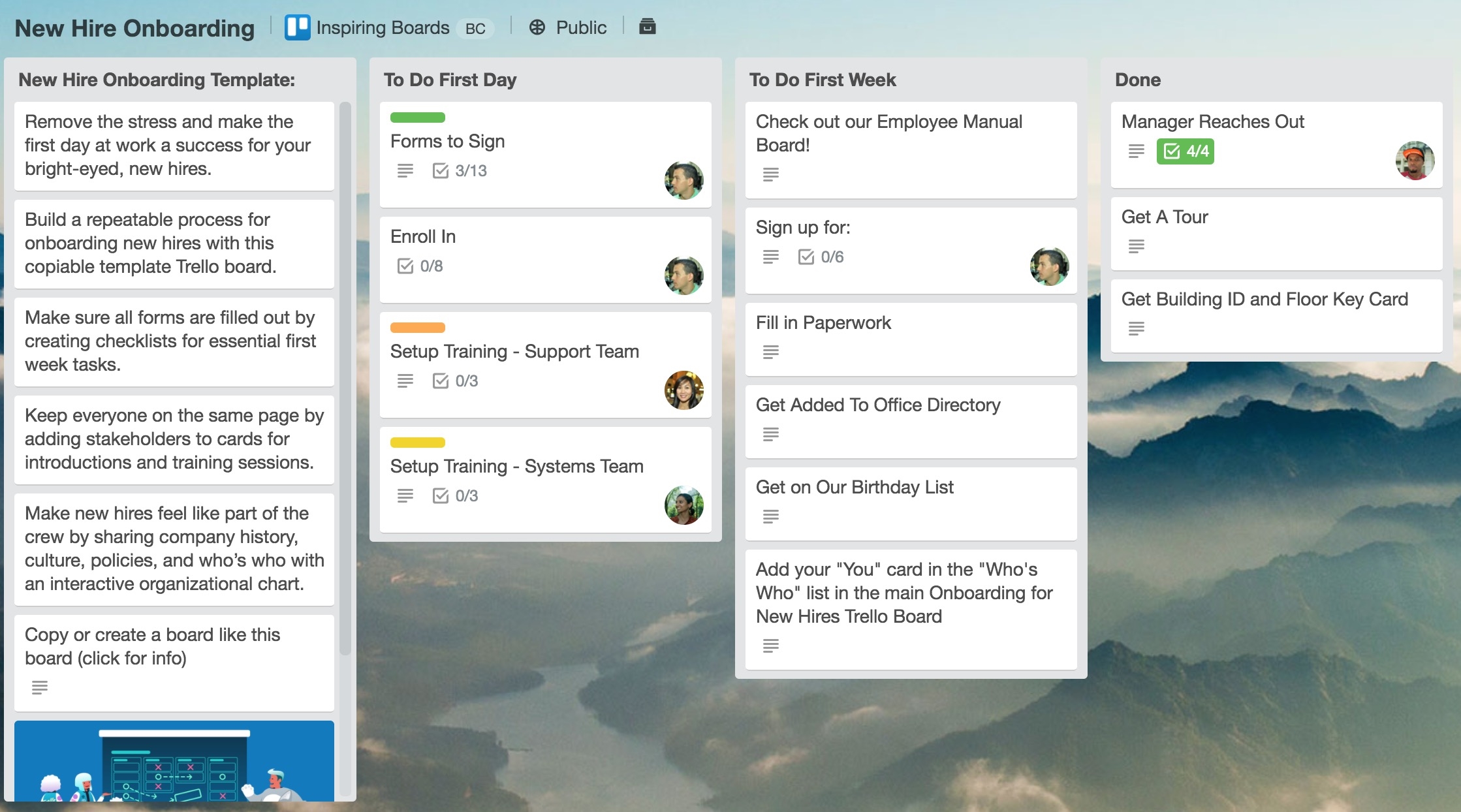Click Copy or create a board like this board
The height and width of the screenshot is (812, 1461).
coord(153,646)
